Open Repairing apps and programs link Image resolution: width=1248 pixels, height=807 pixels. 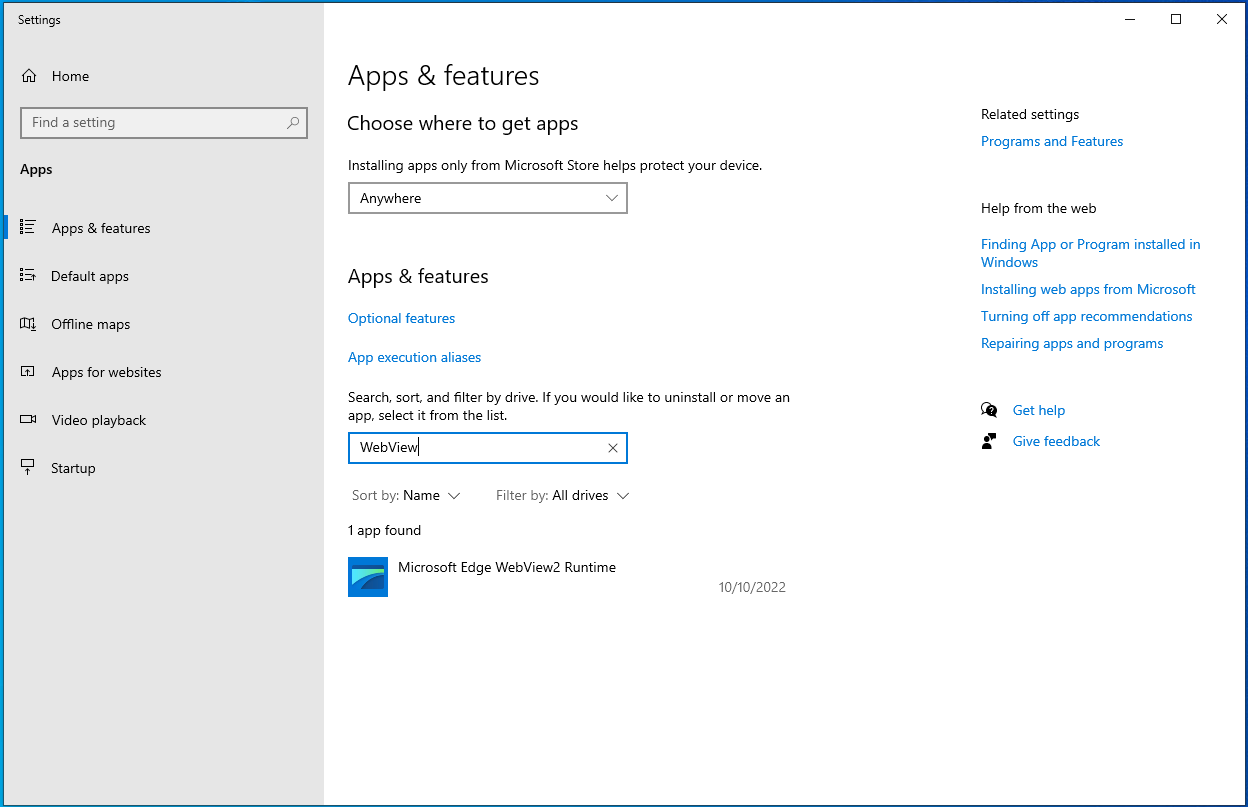coord(1072,343)
